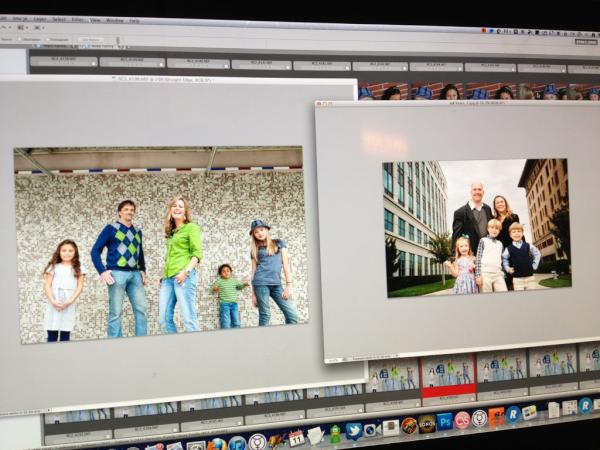Image resolution: width=600 pixels, height=450 pixels.
Task: Open Firefox from the dock
Action: [x=217, y=445]
